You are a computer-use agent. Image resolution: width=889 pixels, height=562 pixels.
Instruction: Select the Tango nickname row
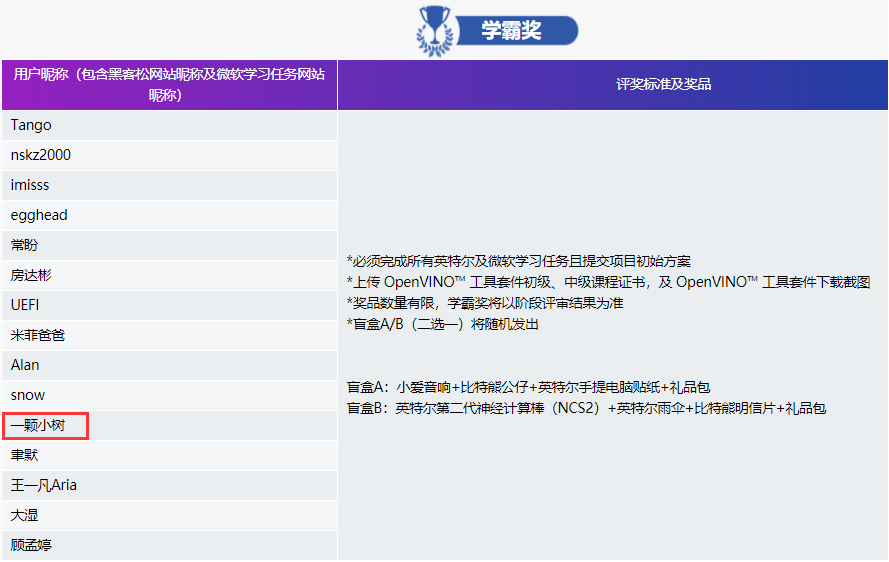[170, 125]
